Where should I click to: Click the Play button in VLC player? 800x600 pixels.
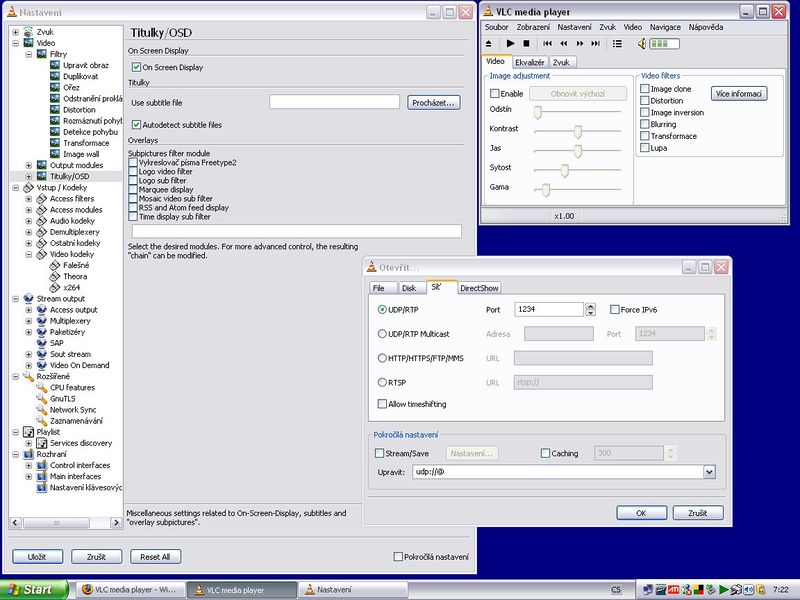pyautogui.click(x=511, y=44)
